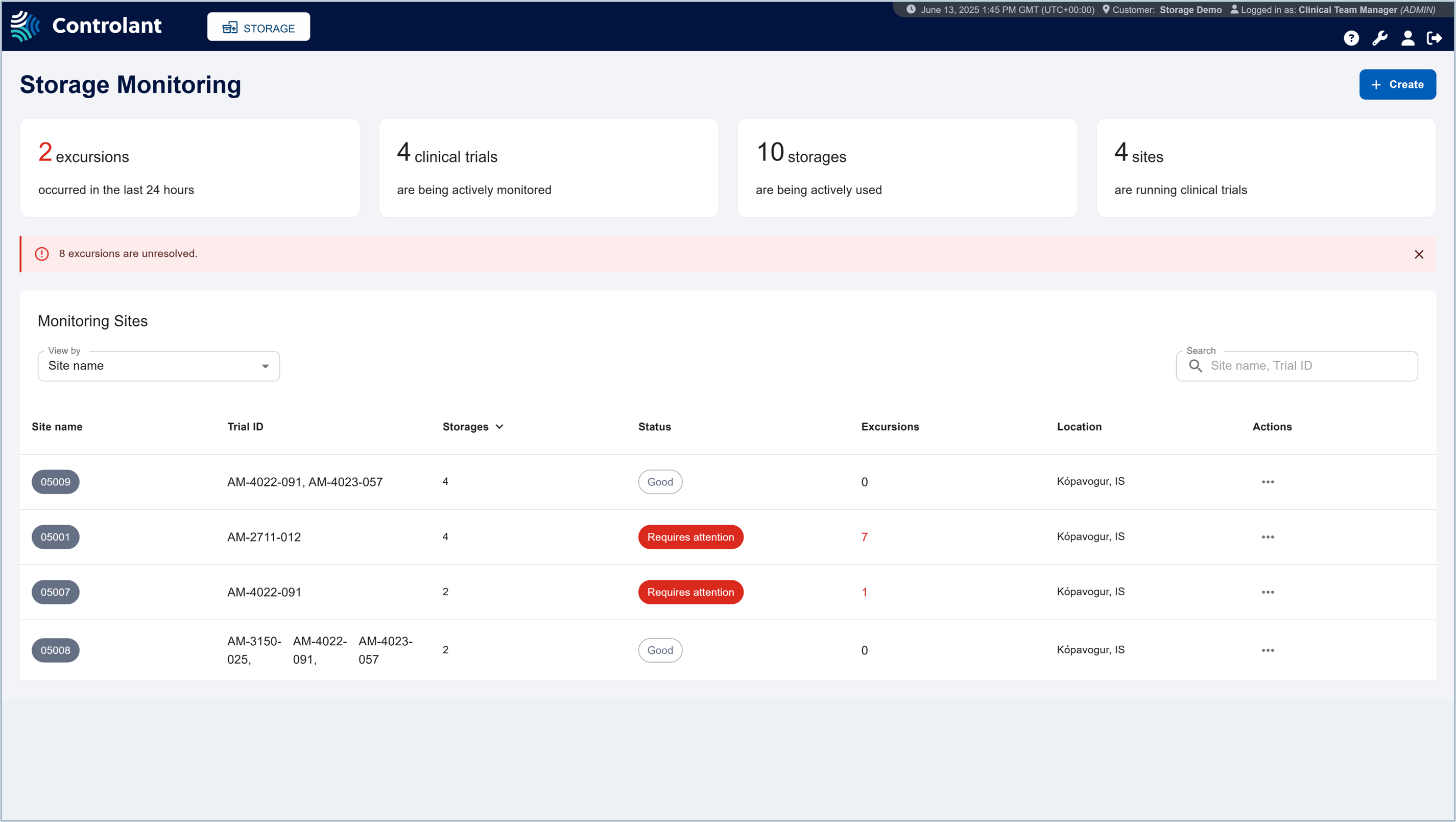Click Requires attention badge for site 05007

click(x=690, y=592)
